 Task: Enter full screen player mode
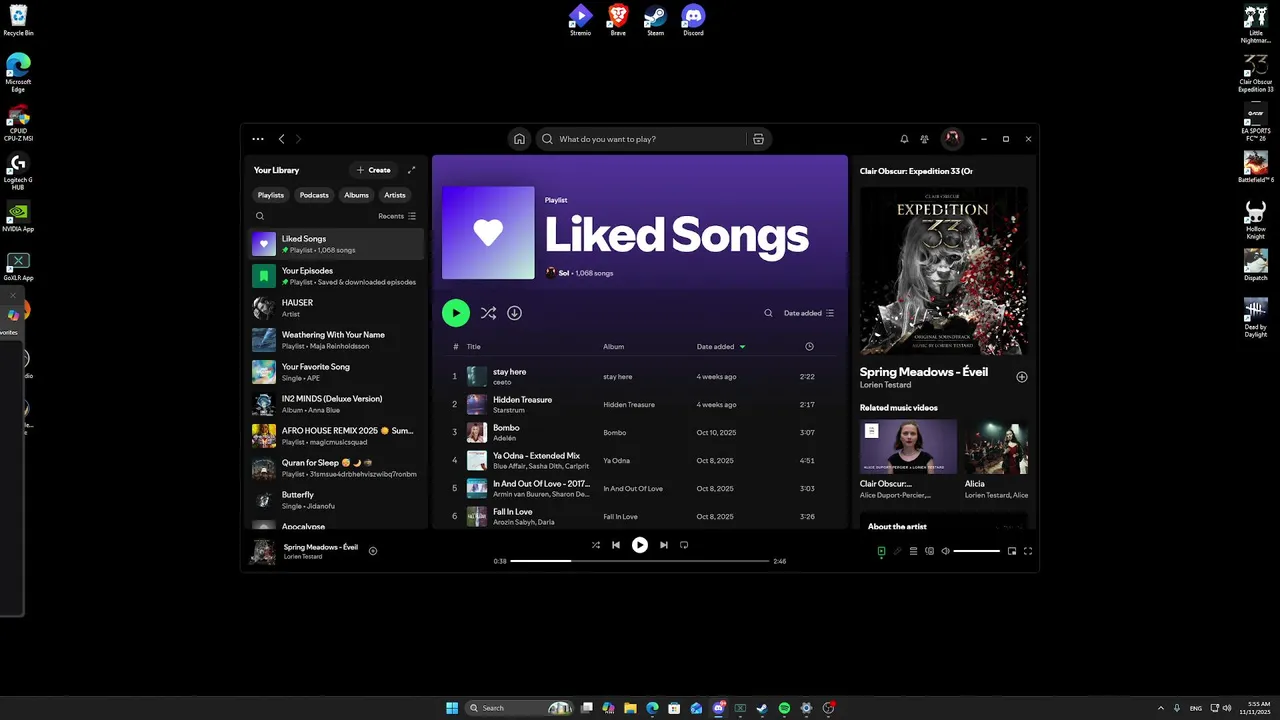click(1028, 551)
